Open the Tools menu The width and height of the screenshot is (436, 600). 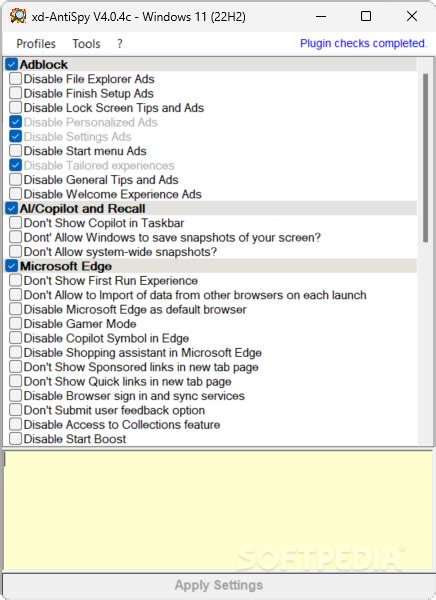87,44
